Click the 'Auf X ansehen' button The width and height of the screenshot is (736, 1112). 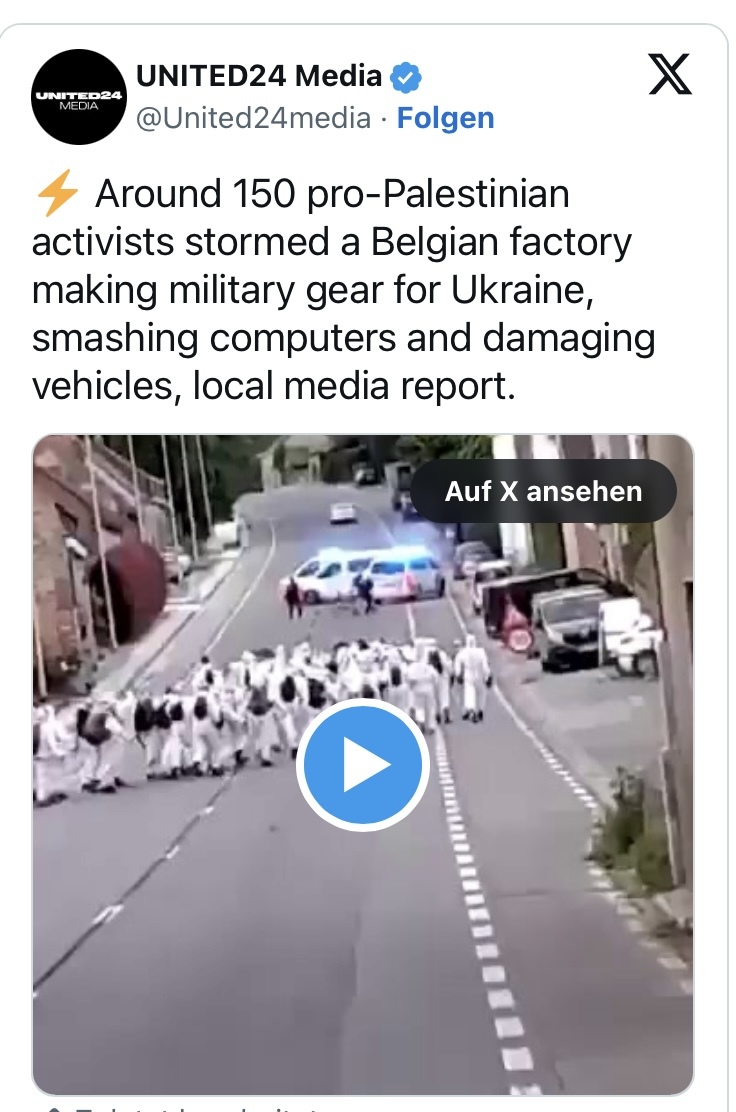coord(543,491)
